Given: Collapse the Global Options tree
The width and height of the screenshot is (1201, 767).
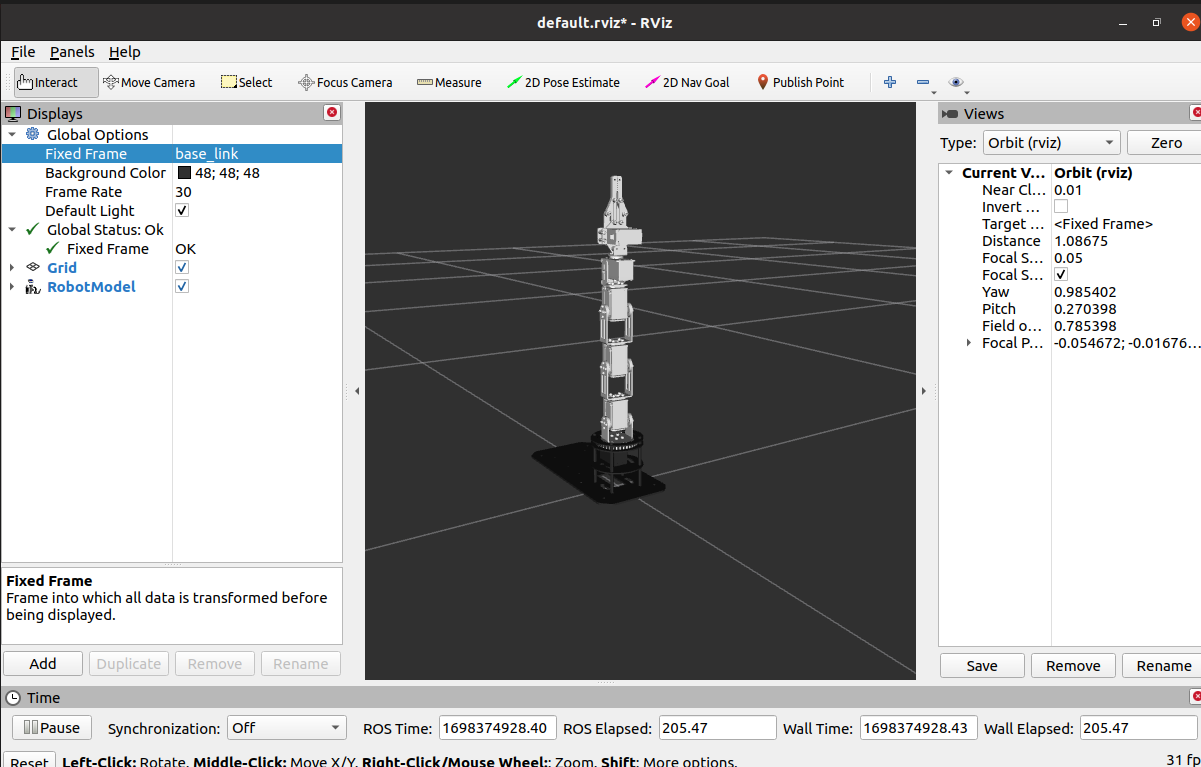Looking at the screenshot, I should 12,134.
